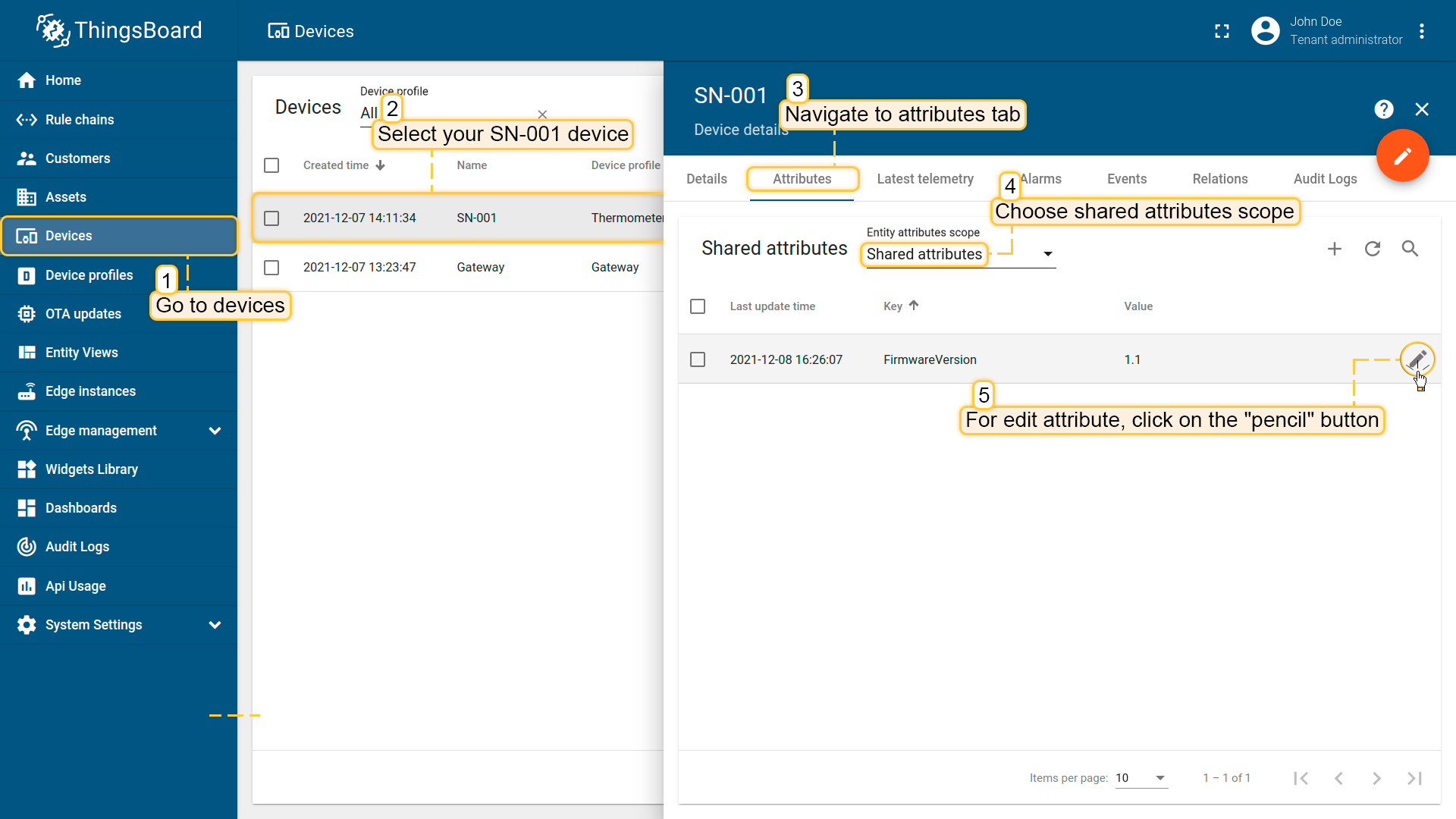Open search in attributes table
The image size is (1456, 819).
[1410, 249]
